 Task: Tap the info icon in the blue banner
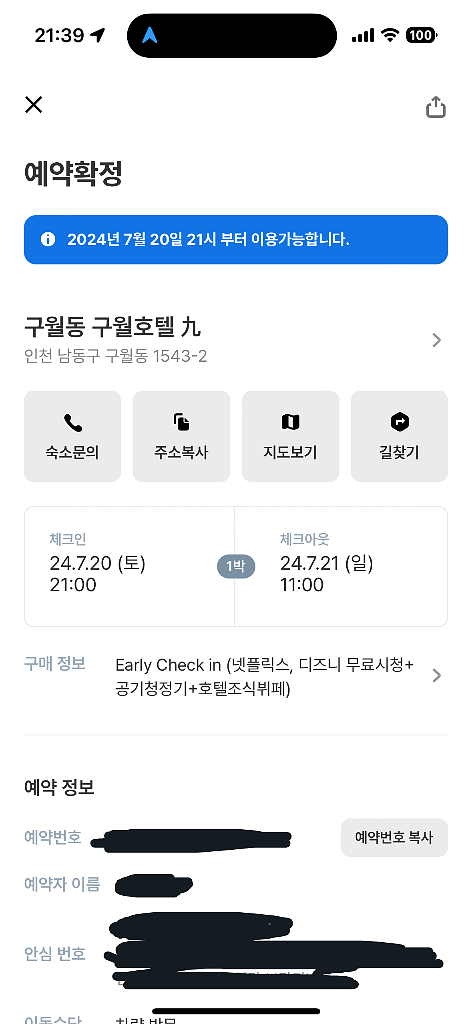point(48,239)
